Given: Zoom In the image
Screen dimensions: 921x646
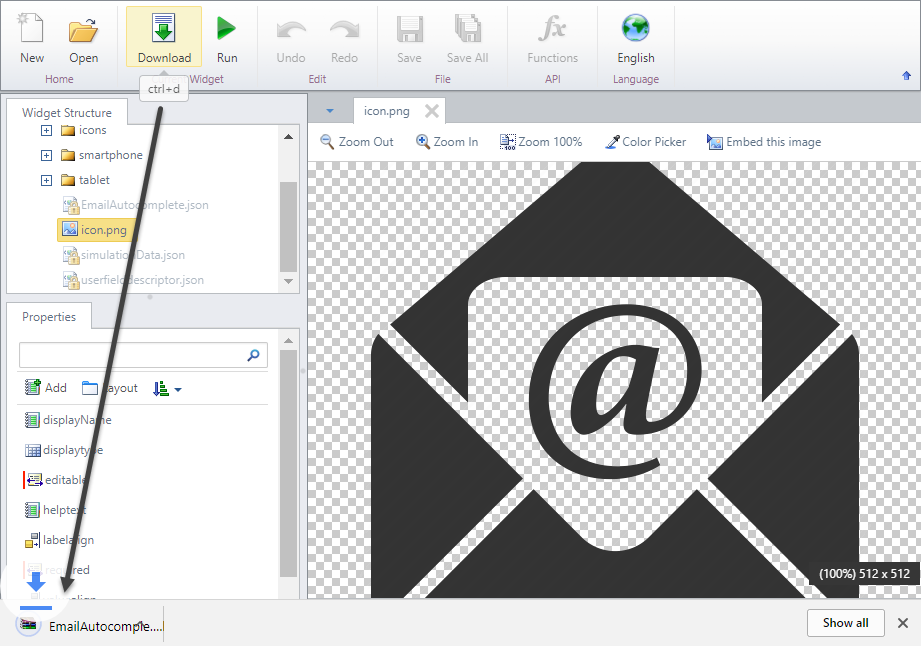Looking at the screenshot, I should (x=447, y=142).
